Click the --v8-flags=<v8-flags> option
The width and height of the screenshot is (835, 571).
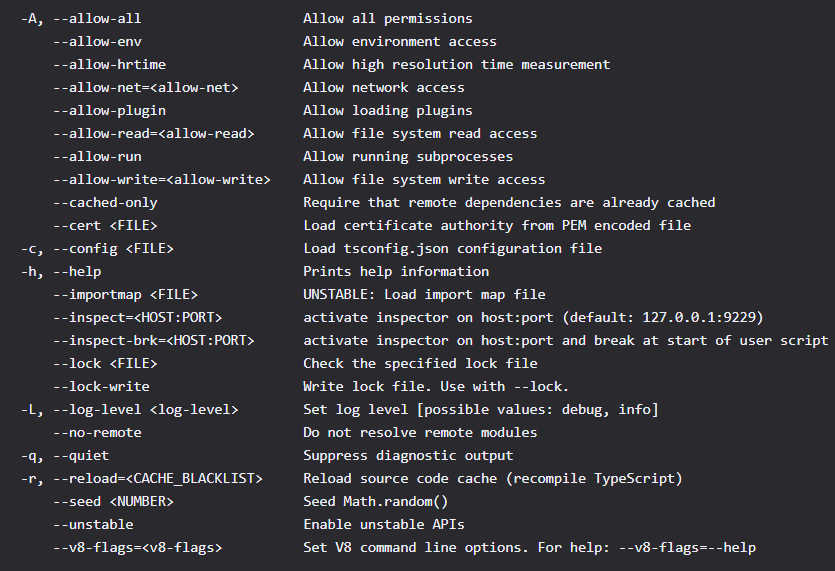(x=137, y=548)
